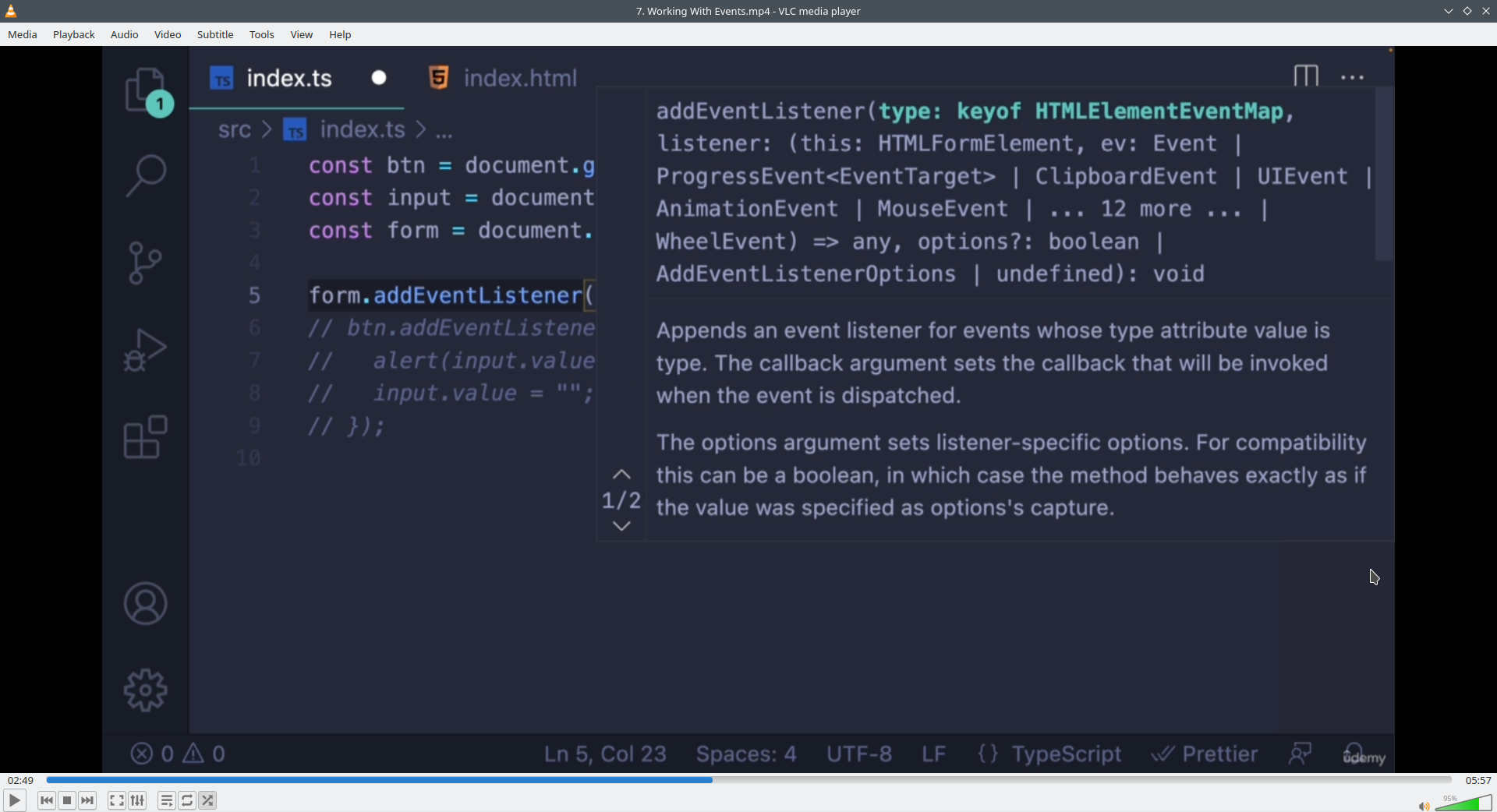The image size is (1497, 812).
Task: Click the volume slider at 95%
Action: pyautogui.click(x=1463, y=803)
